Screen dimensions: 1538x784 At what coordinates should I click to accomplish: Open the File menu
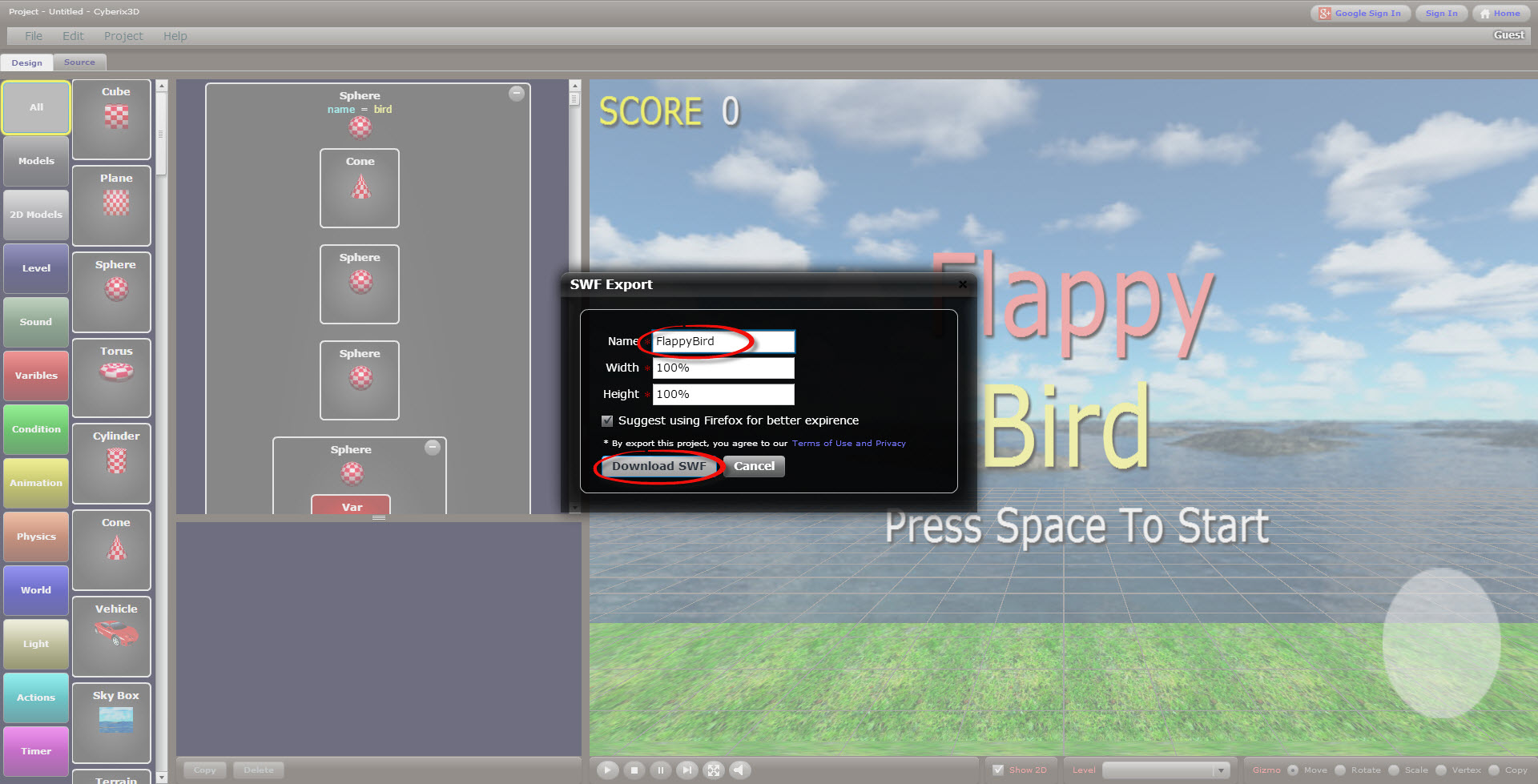click(34, 36)
